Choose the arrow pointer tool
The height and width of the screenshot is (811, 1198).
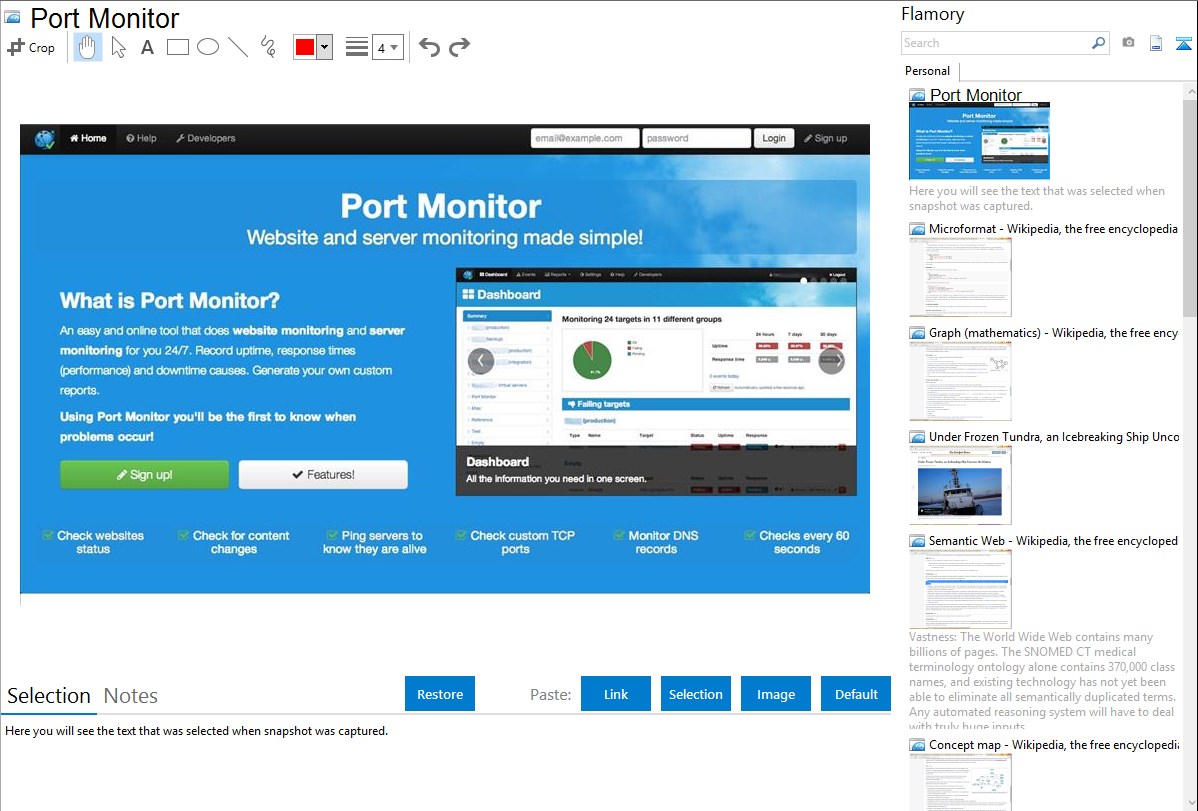pyautogui.click(x=118, y=47)
